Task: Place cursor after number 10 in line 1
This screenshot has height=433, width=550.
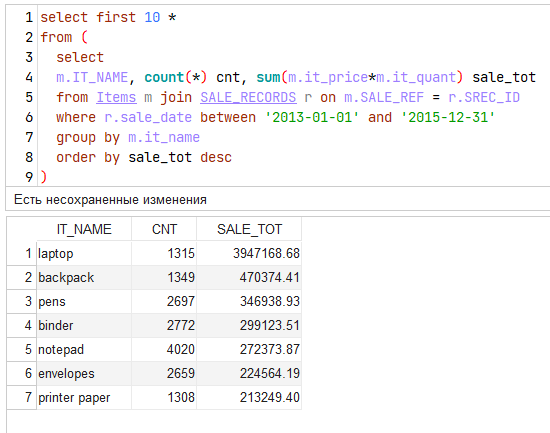Action: (x=161, y=17)
